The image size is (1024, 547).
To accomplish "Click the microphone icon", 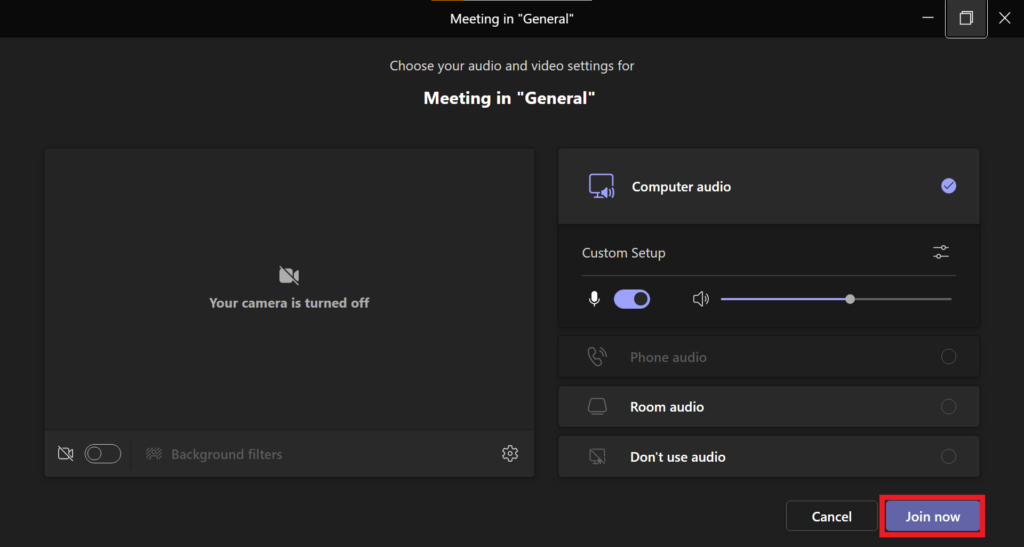I will (594, 299).
